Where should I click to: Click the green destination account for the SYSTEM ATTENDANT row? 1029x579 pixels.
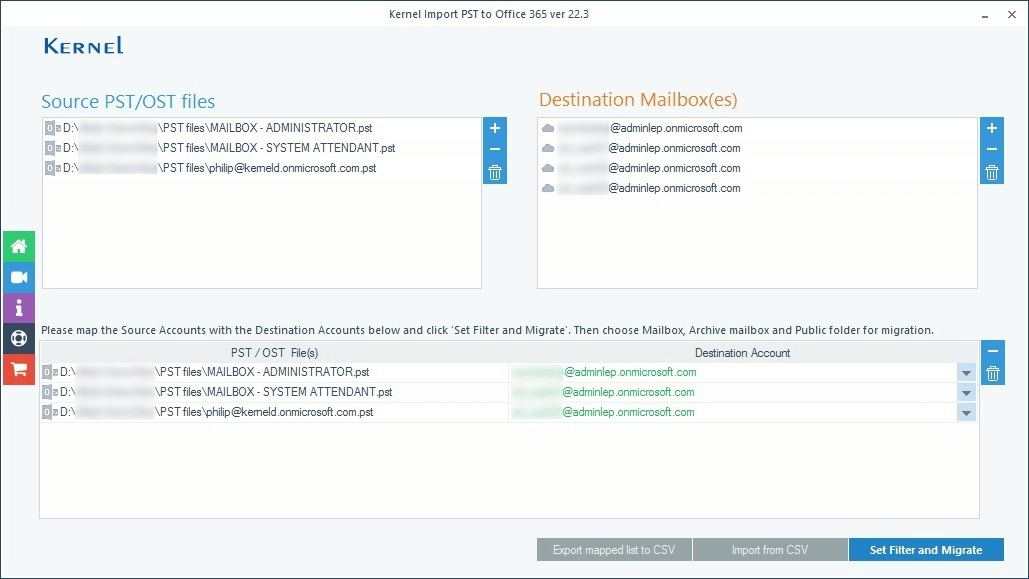click(x=602, y=393)
